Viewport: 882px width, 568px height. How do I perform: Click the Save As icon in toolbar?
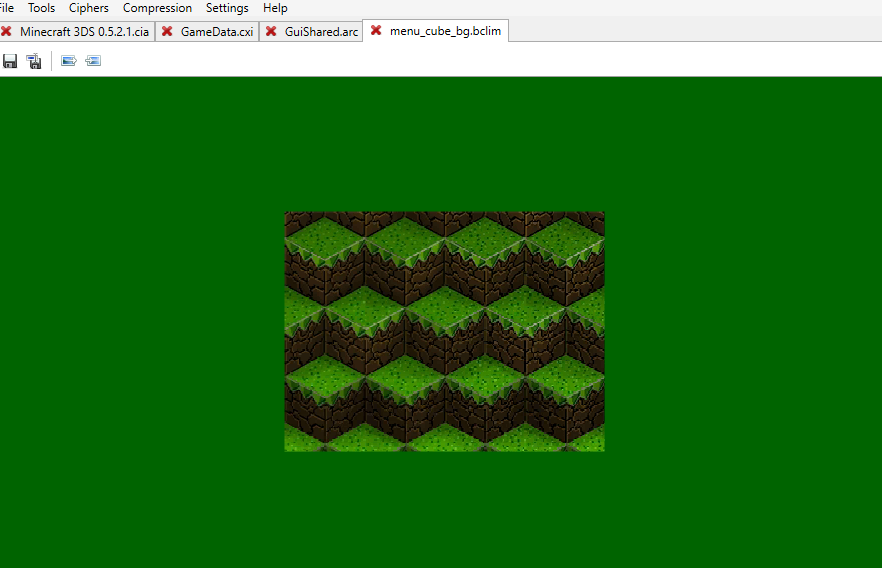pos(34,61)
